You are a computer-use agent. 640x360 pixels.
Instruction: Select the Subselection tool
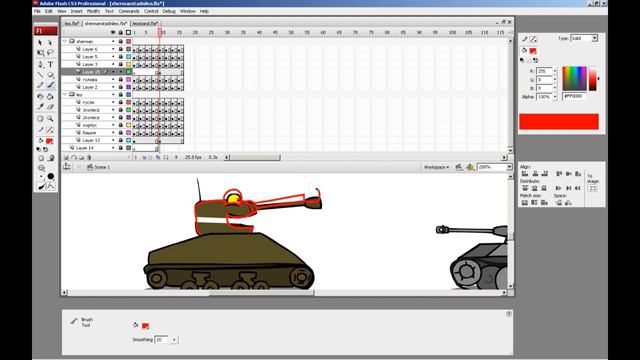click(50, 42)
